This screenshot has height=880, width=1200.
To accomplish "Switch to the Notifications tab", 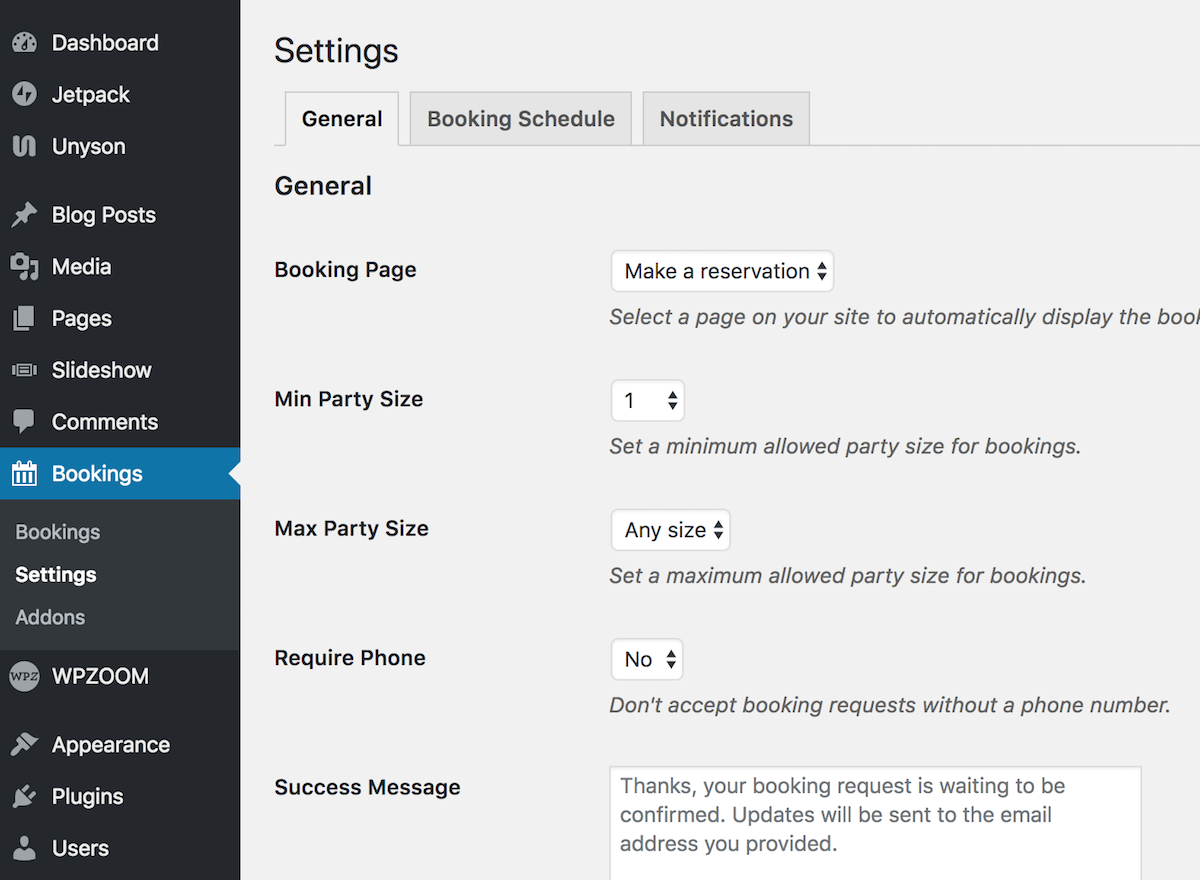I will pos(726,119).
